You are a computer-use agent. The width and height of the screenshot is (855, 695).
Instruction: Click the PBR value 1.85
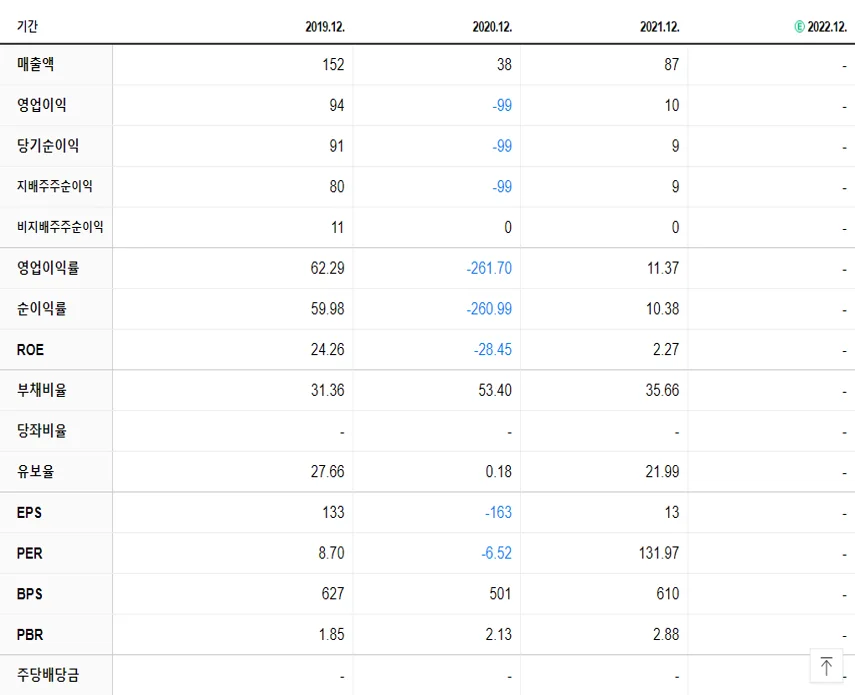[332, 634]
